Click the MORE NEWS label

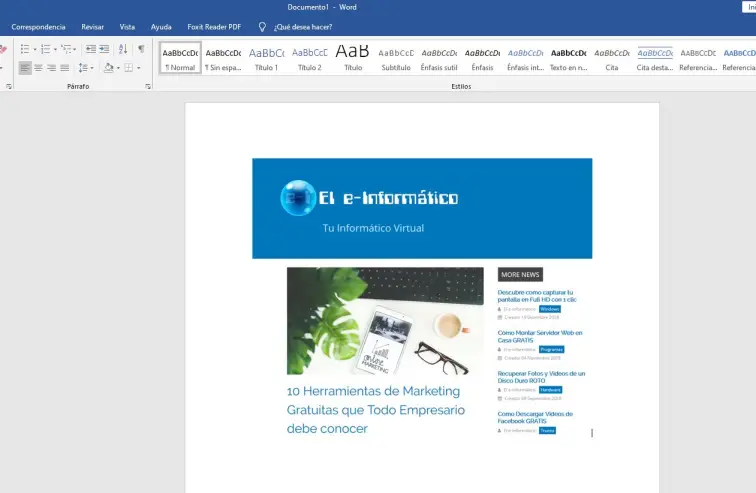point(520,275)
